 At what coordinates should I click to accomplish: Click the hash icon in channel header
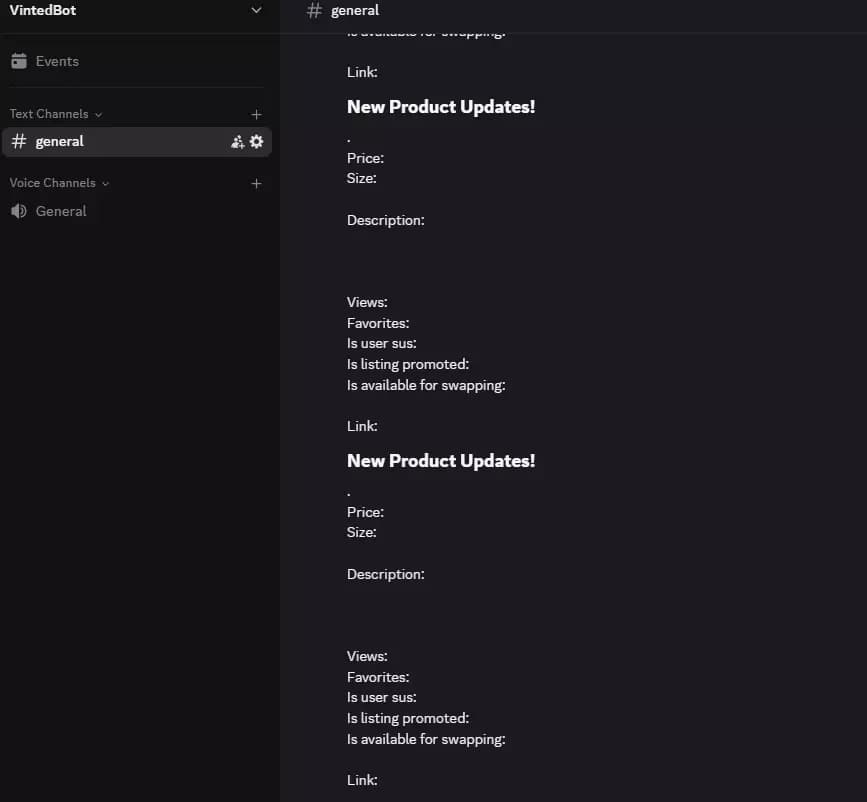pyautogui.click(x=314, y=11)
